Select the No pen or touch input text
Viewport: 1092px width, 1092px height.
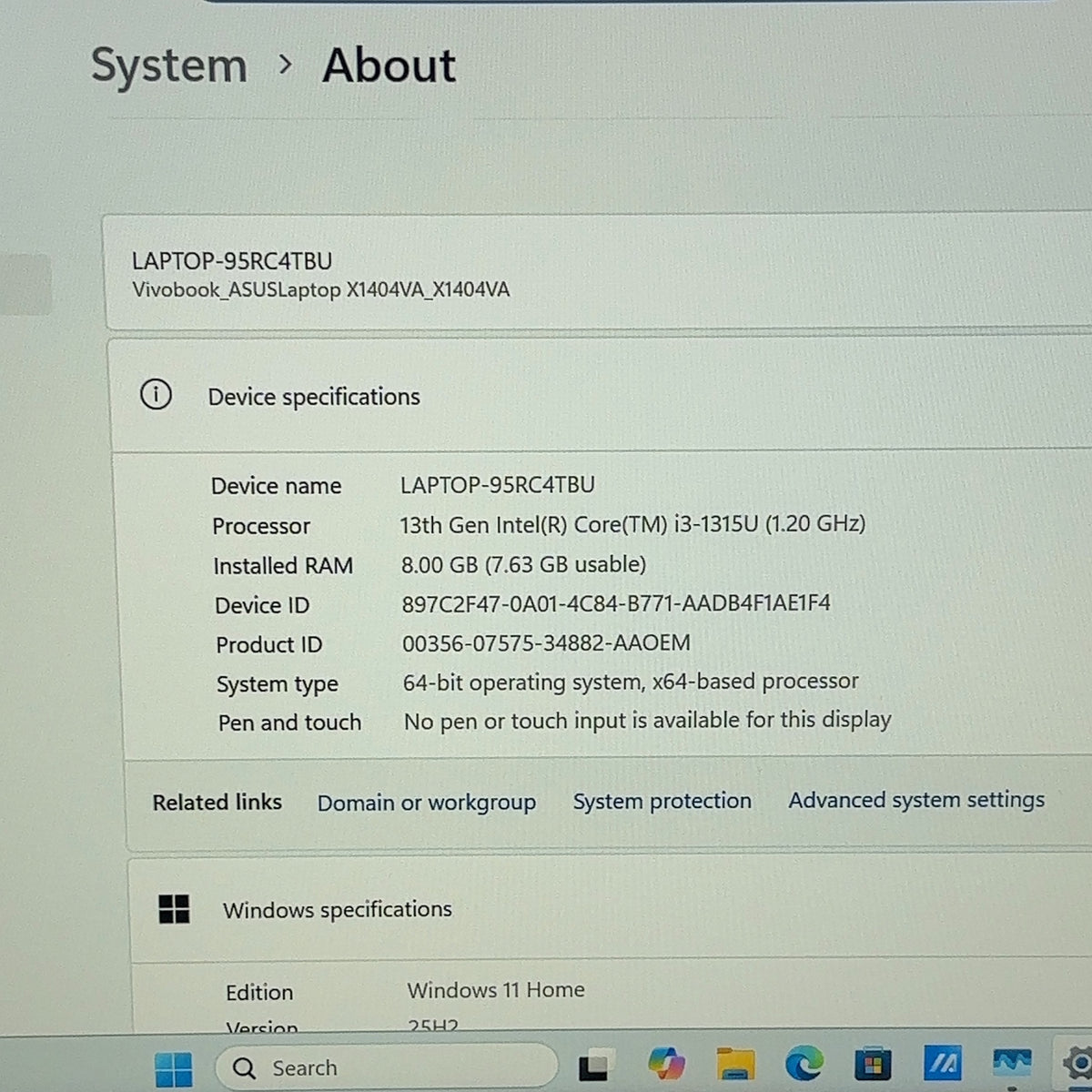pos(647,721)
